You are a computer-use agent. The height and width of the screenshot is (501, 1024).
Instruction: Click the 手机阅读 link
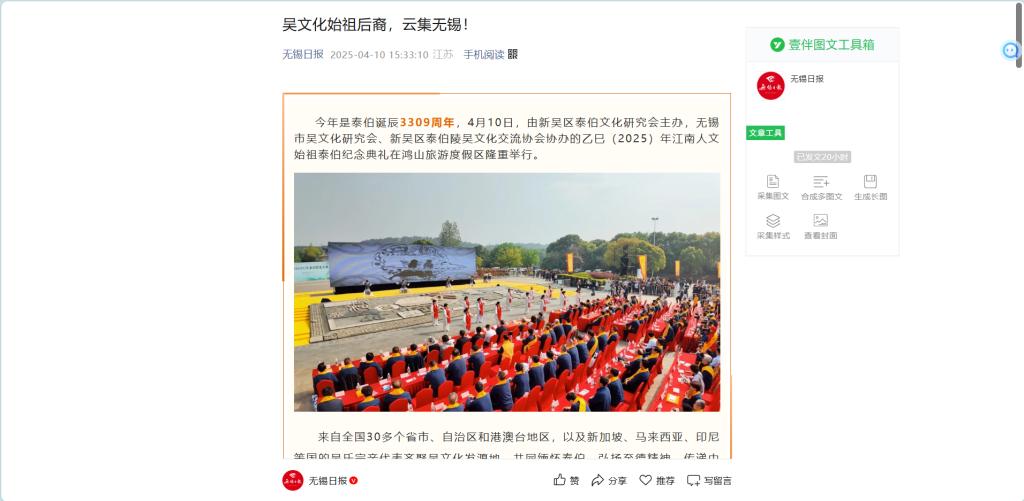click(484, 54)
